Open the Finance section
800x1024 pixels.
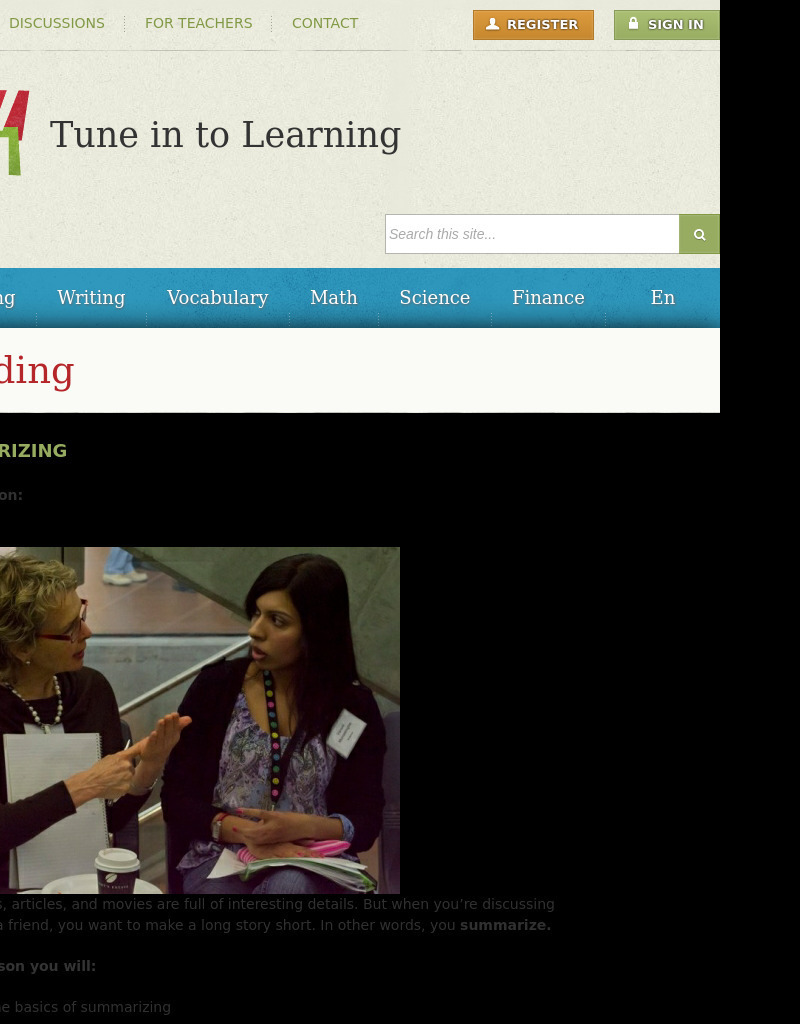click(548, 298)
